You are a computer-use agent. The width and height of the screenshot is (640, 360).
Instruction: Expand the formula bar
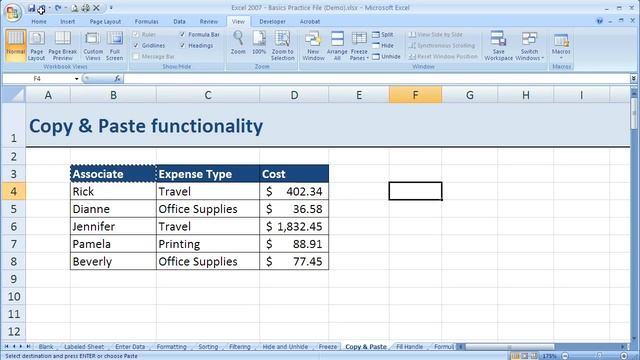[633, 78]
